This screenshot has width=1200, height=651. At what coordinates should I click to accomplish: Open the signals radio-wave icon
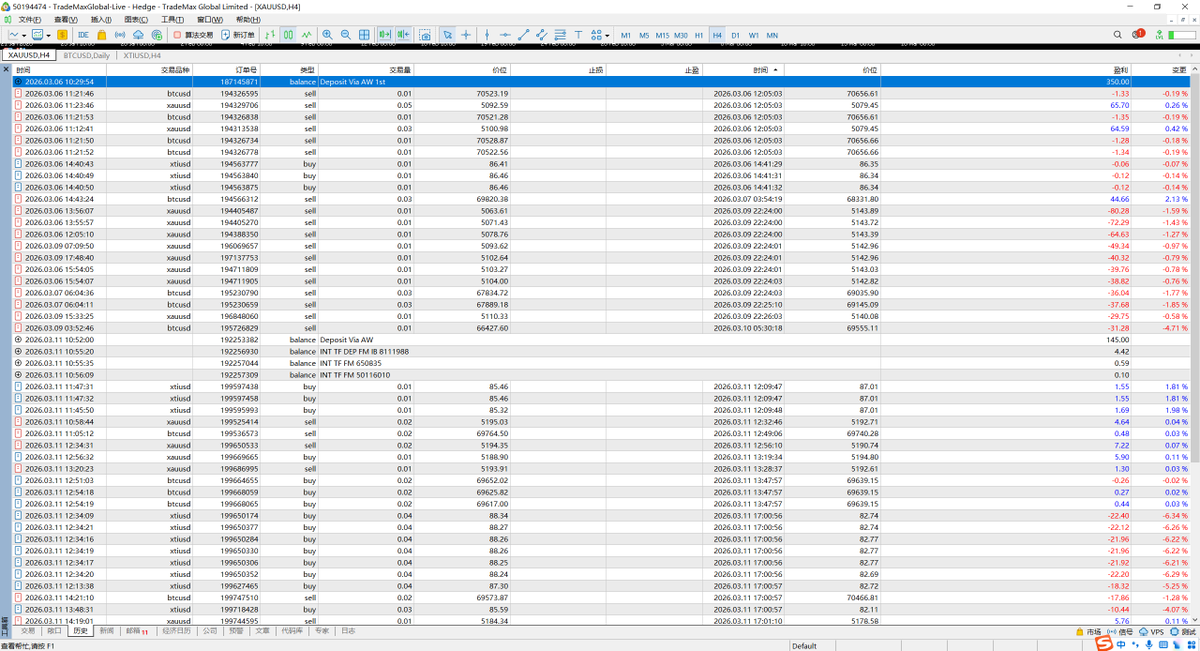119,35
